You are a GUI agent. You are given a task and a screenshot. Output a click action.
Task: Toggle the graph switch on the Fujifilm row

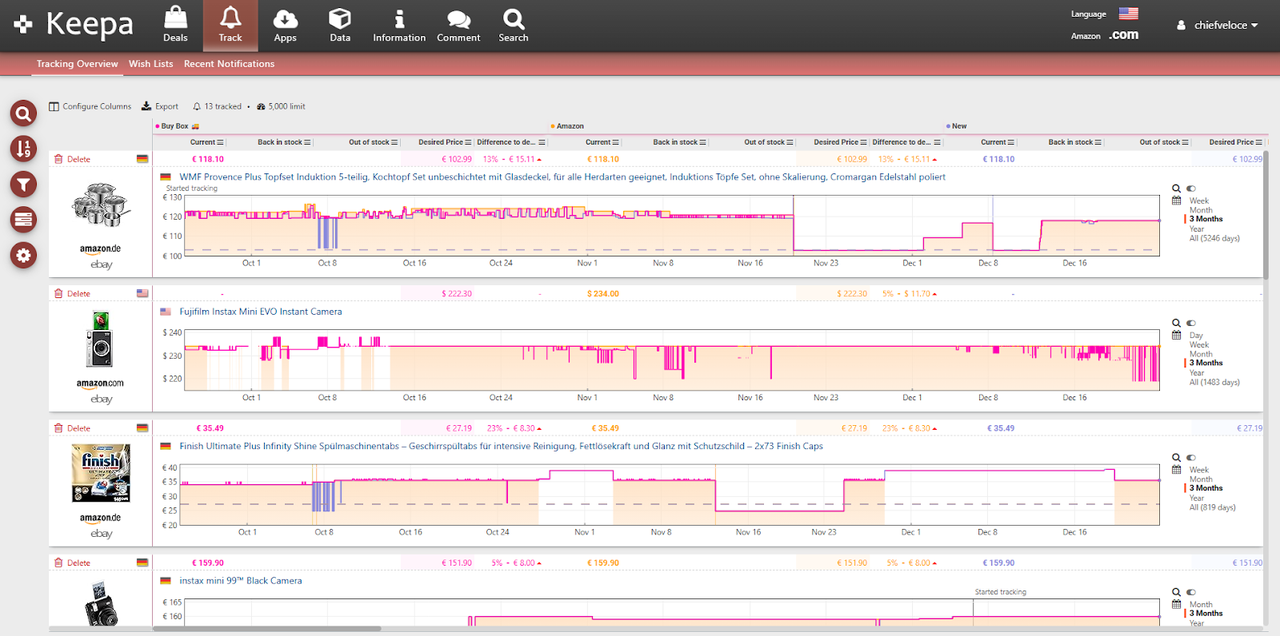(x=1191, y=323)
